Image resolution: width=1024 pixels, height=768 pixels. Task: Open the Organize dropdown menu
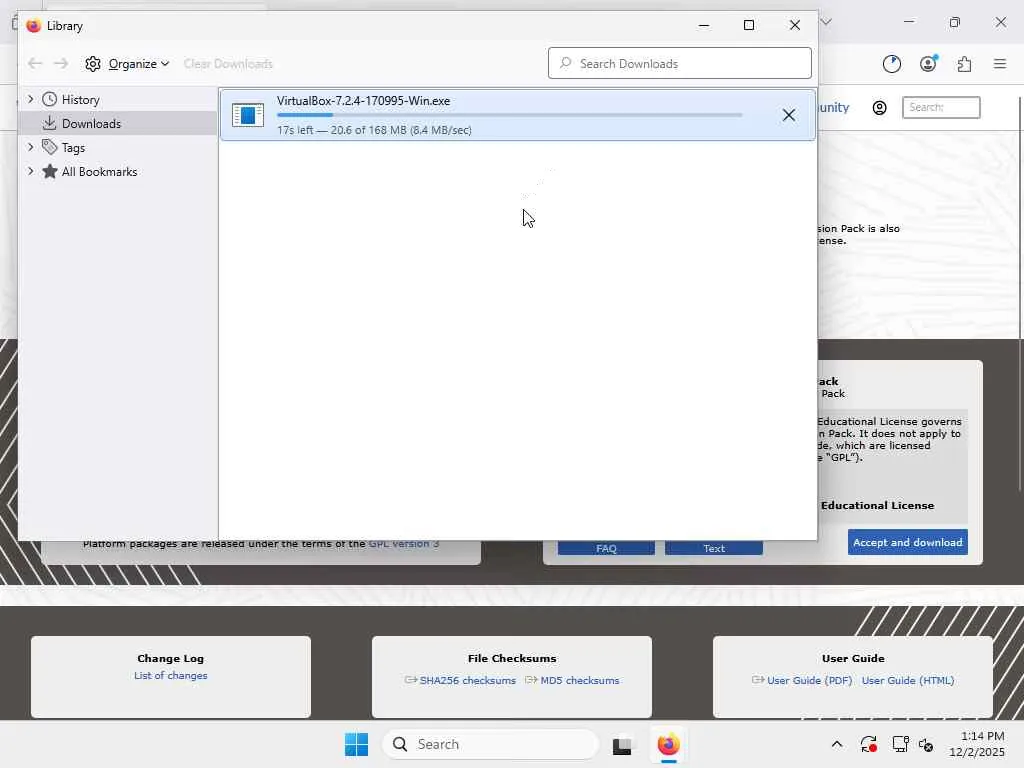pos(138,63)
